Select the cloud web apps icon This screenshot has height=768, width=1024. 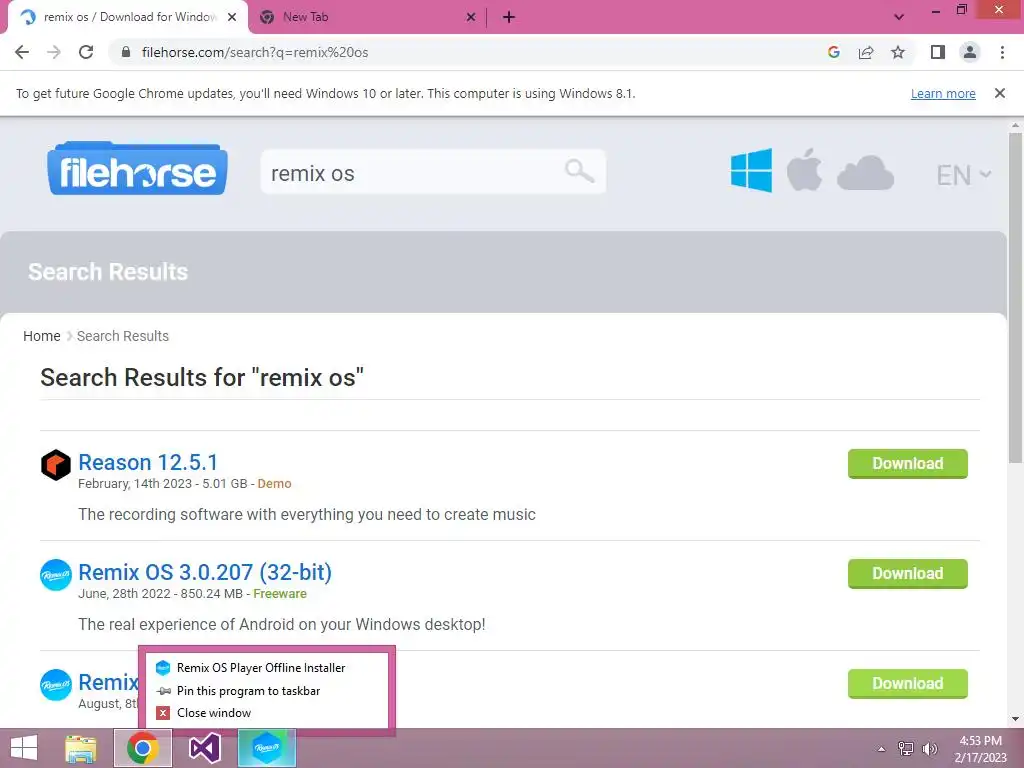tap(865, 173)
